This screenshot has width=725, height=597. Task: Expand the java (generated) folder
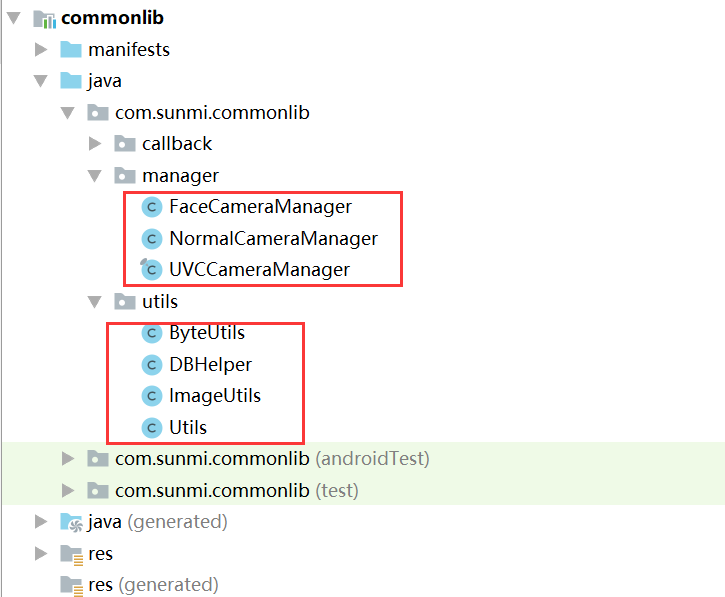(41, 522)
